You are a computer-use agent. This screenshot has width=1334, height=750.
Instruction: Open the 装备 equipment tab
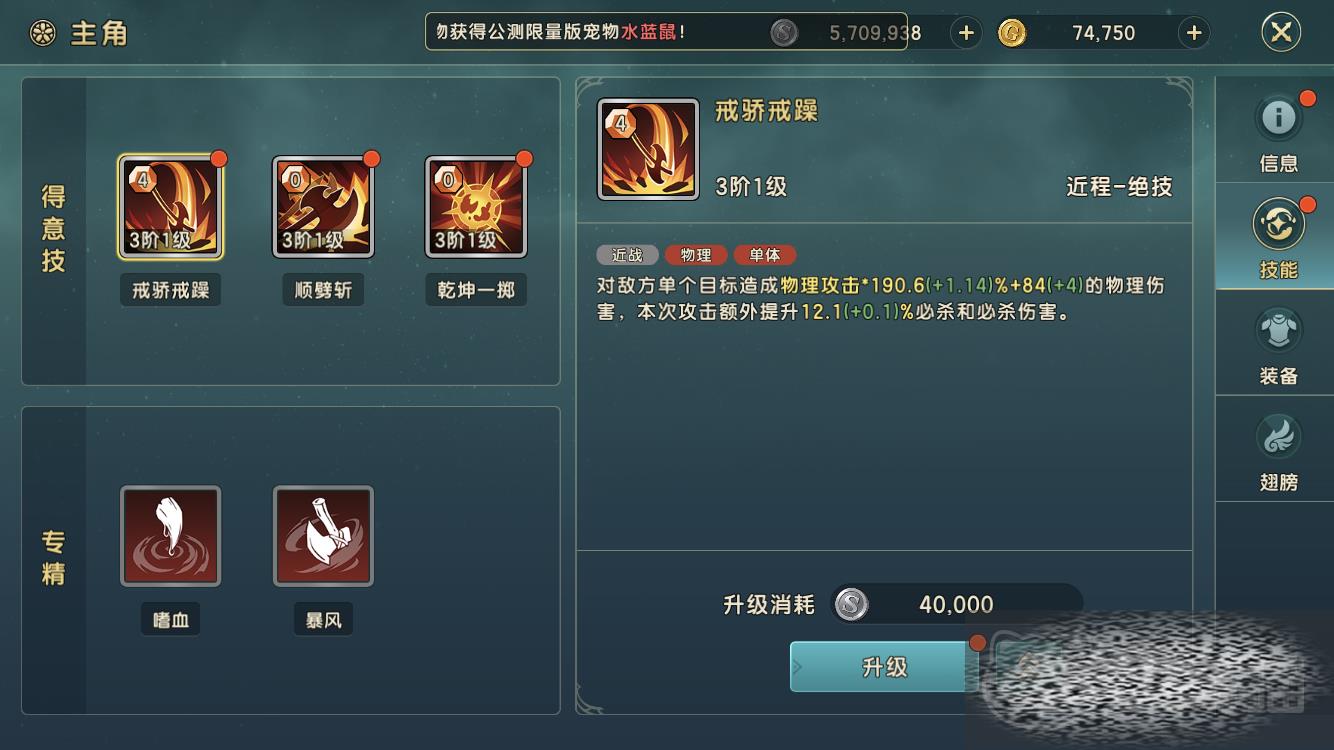(1278, 343)
